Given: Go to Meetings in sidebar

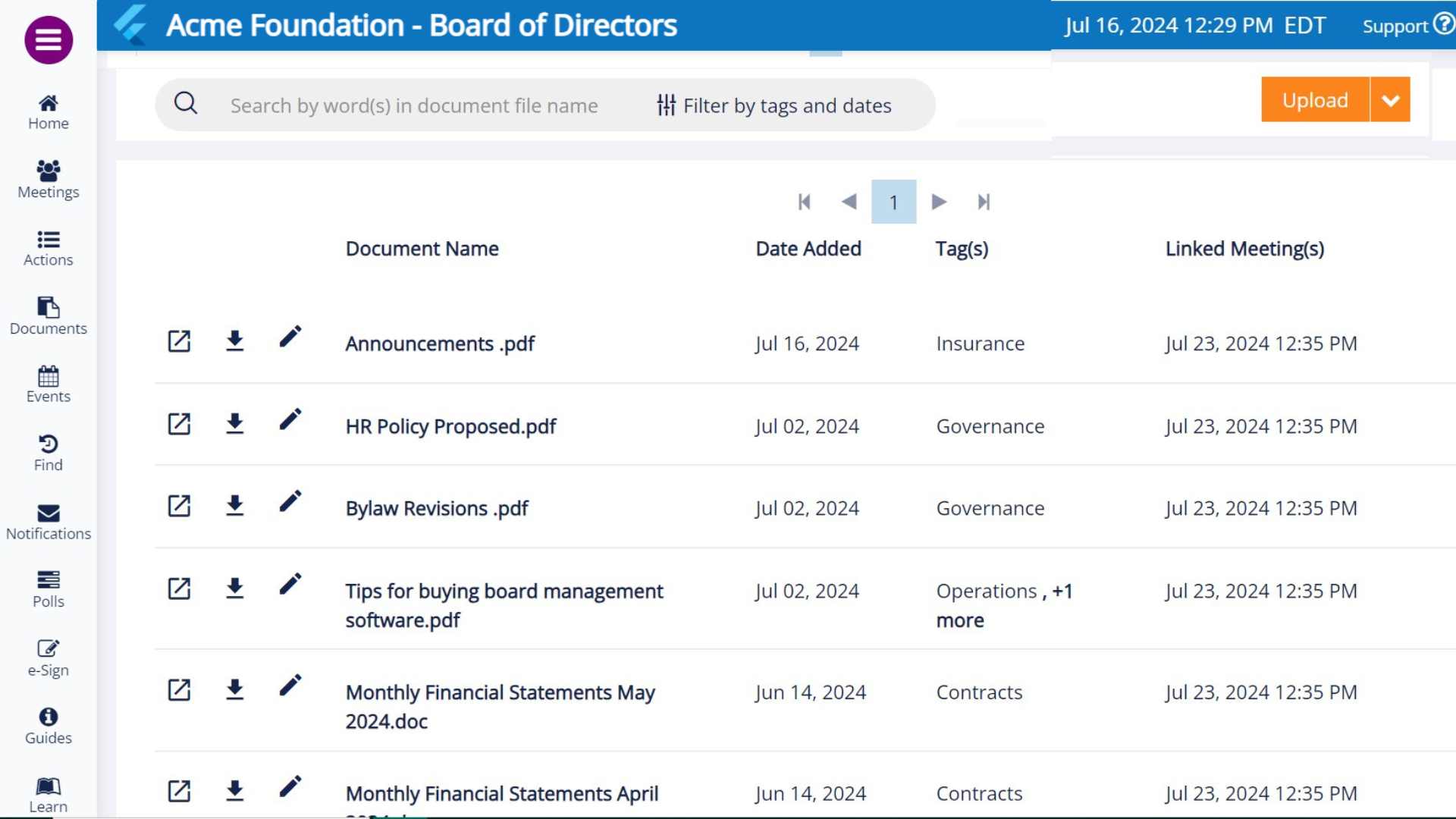Looking at the screenshot, I should (49, 180).
